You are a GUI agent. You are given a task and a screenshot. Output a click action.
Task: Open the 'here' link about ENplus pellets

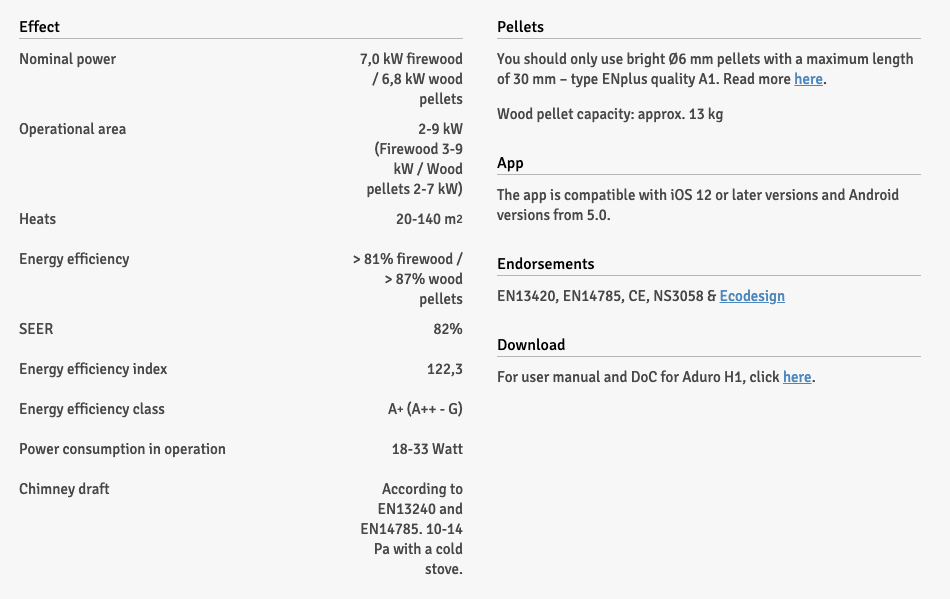pos(808,79)
